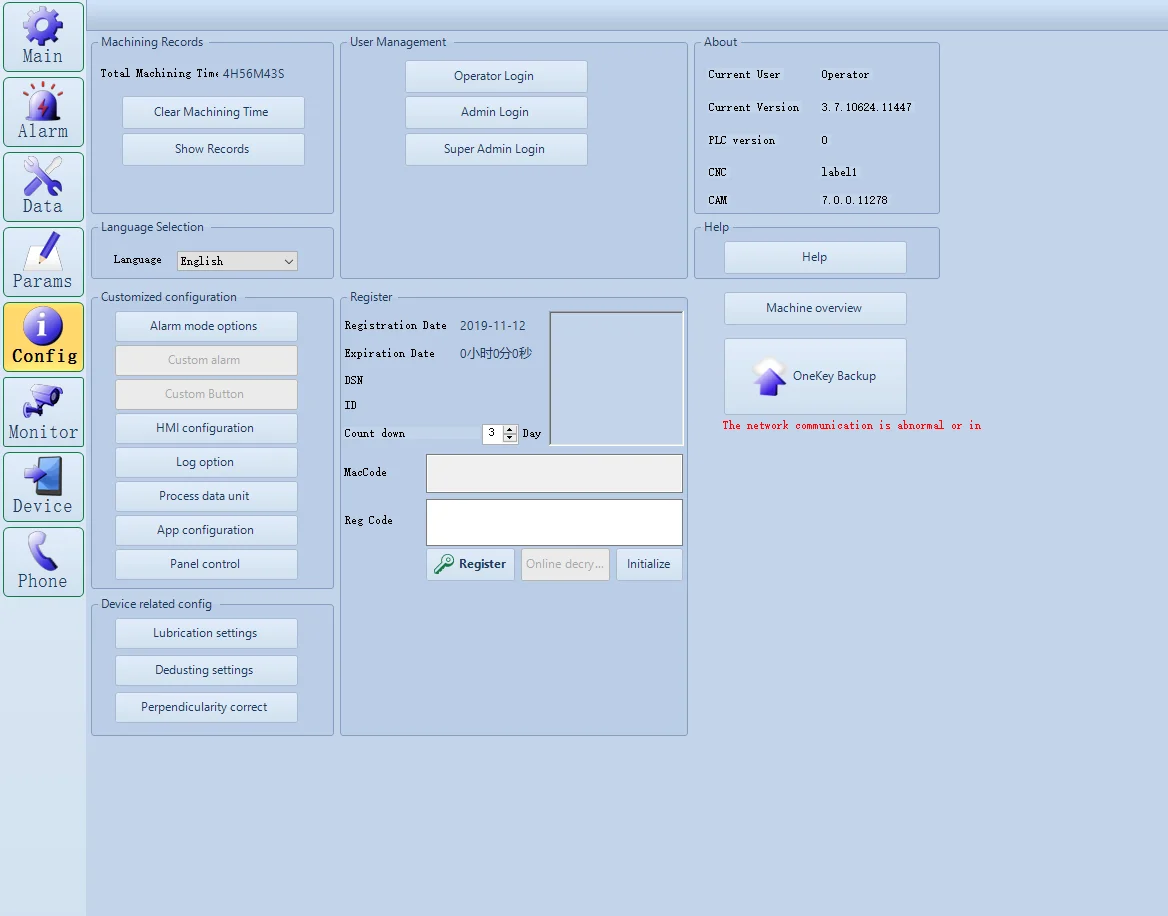Show machining records
The image size is (1168, 916).
point(213,149)
